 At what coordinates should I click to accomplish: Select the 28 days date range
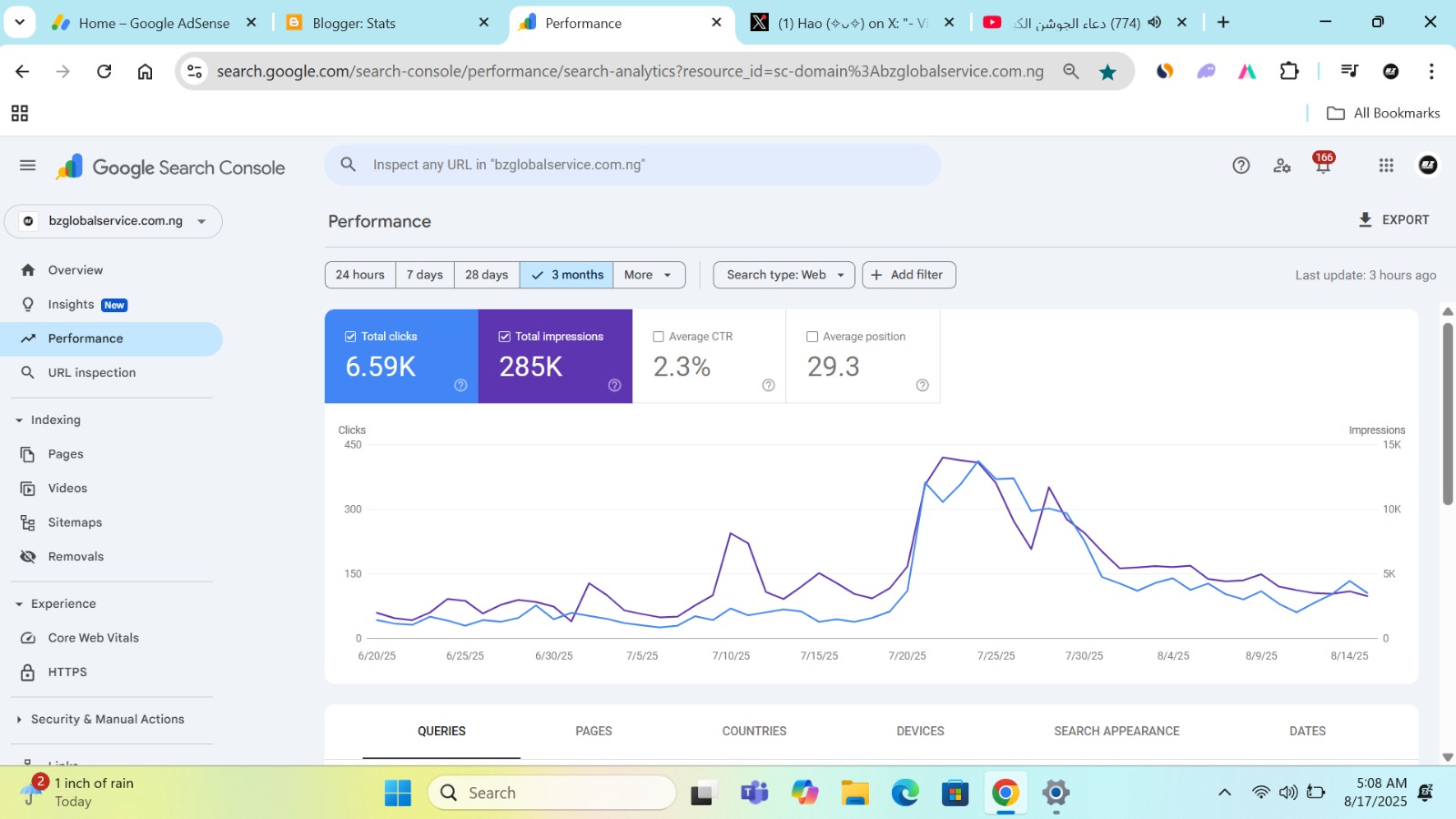coord(486,275)
